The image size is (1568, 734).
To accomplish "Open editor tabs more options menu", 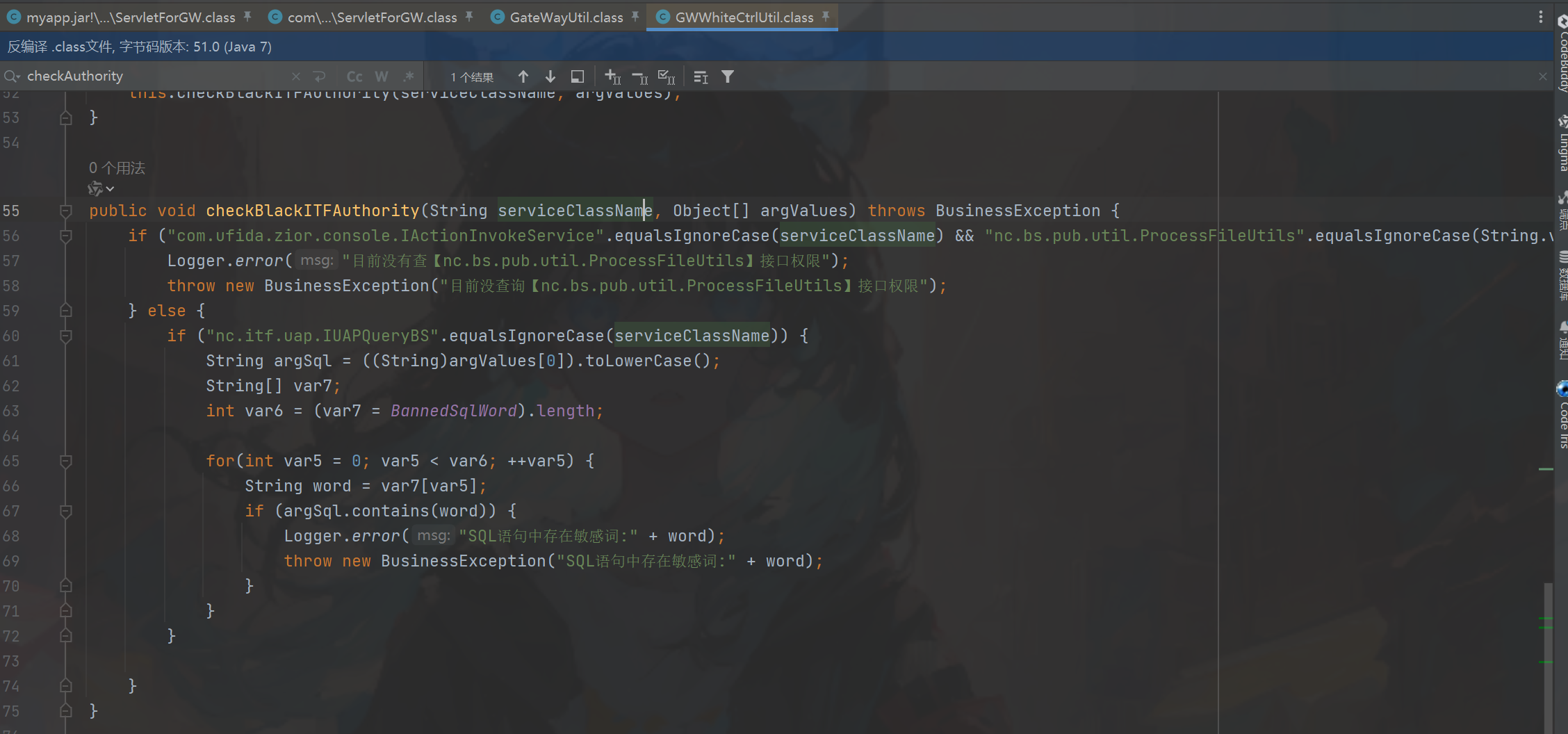I will tap(1540, 17).
